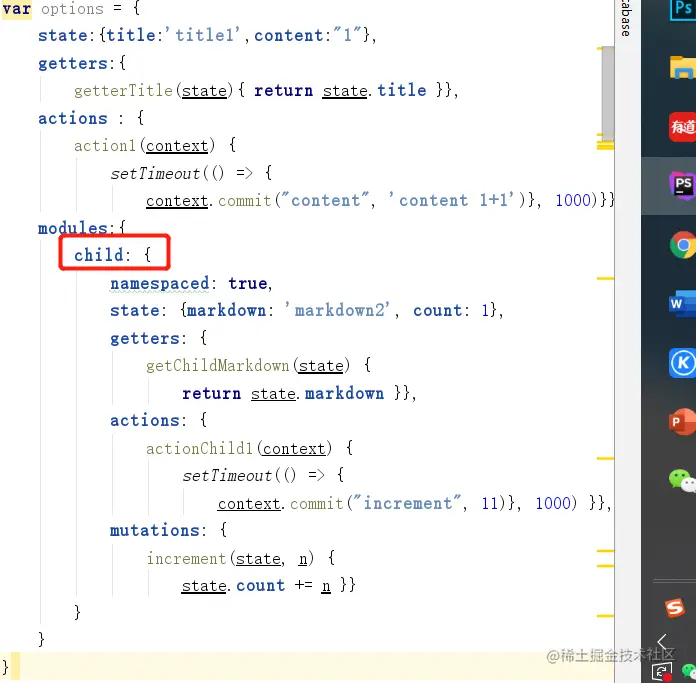Launch the Youdao dictionary taskbar icon

click(683, 127)
